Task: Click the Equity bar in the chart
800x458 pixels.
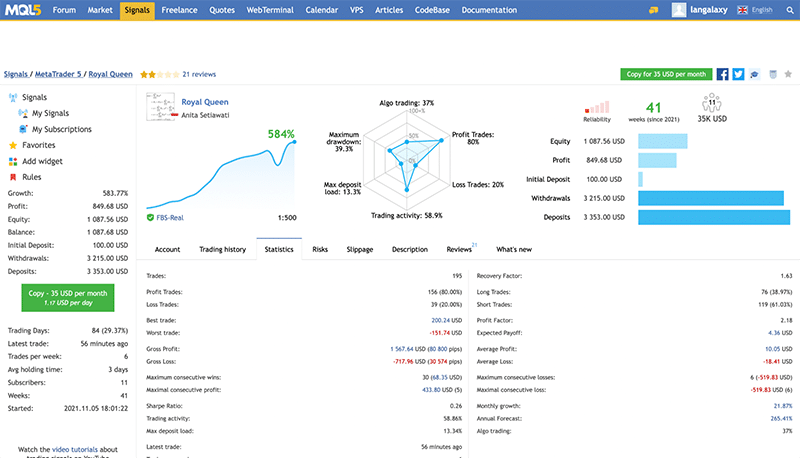Action: click(x=663, y=141)
